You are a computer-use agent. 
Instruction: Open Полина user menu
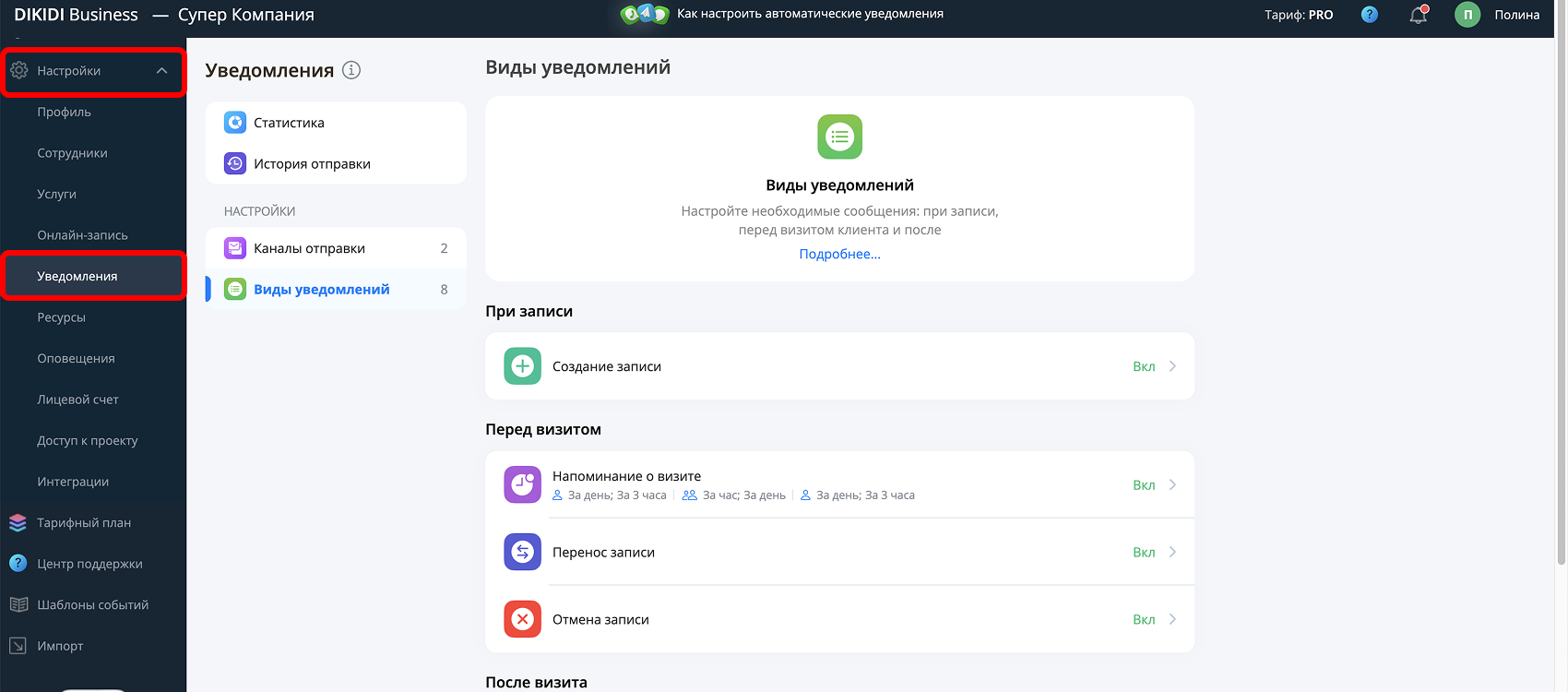1516,15
